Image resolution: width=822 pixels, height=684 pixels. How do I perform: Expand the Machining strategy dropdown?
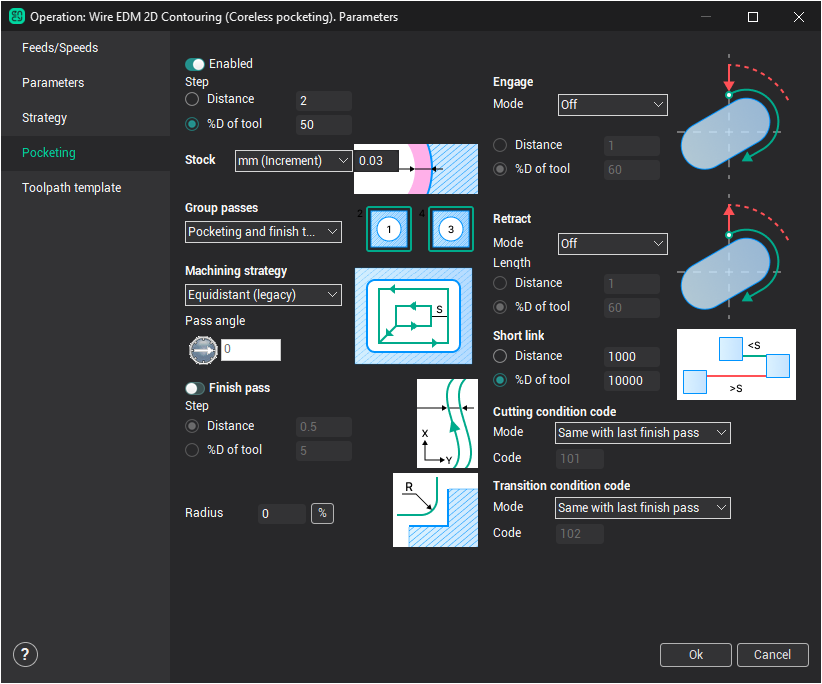[264, 295]
